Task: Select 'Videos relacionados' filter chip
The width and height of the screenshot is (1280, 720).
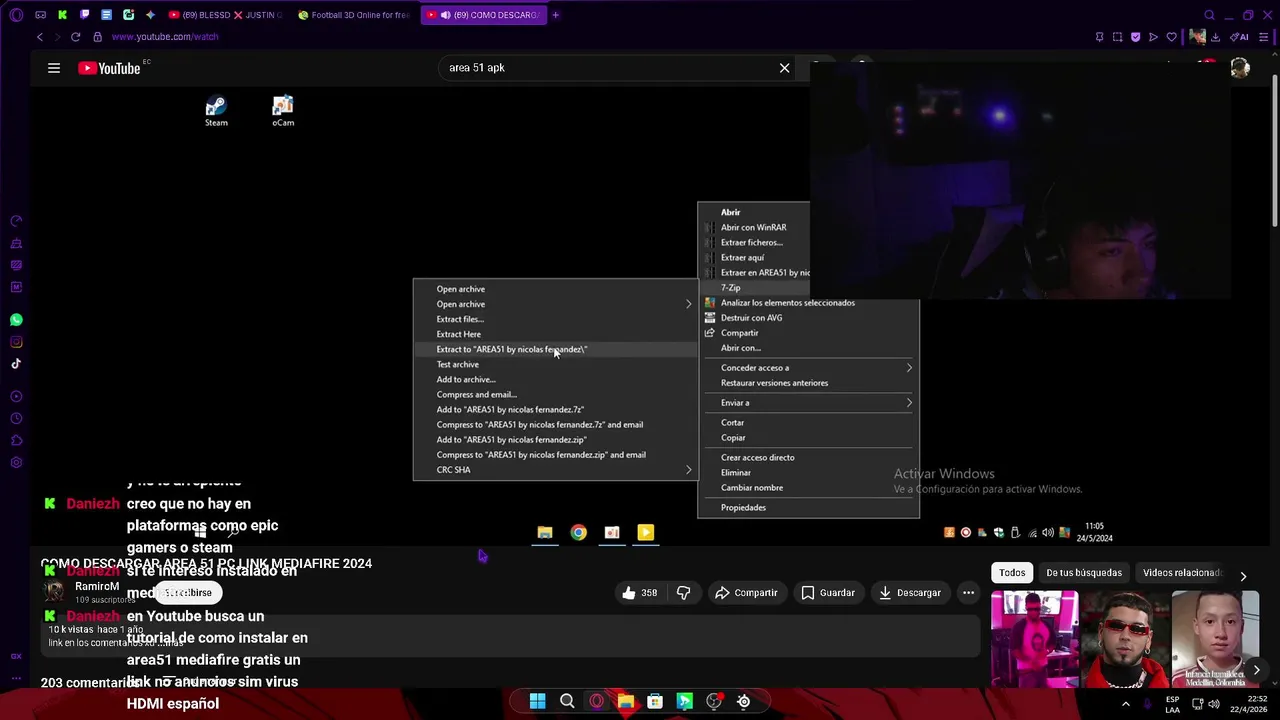Action: pos(1181,573)
